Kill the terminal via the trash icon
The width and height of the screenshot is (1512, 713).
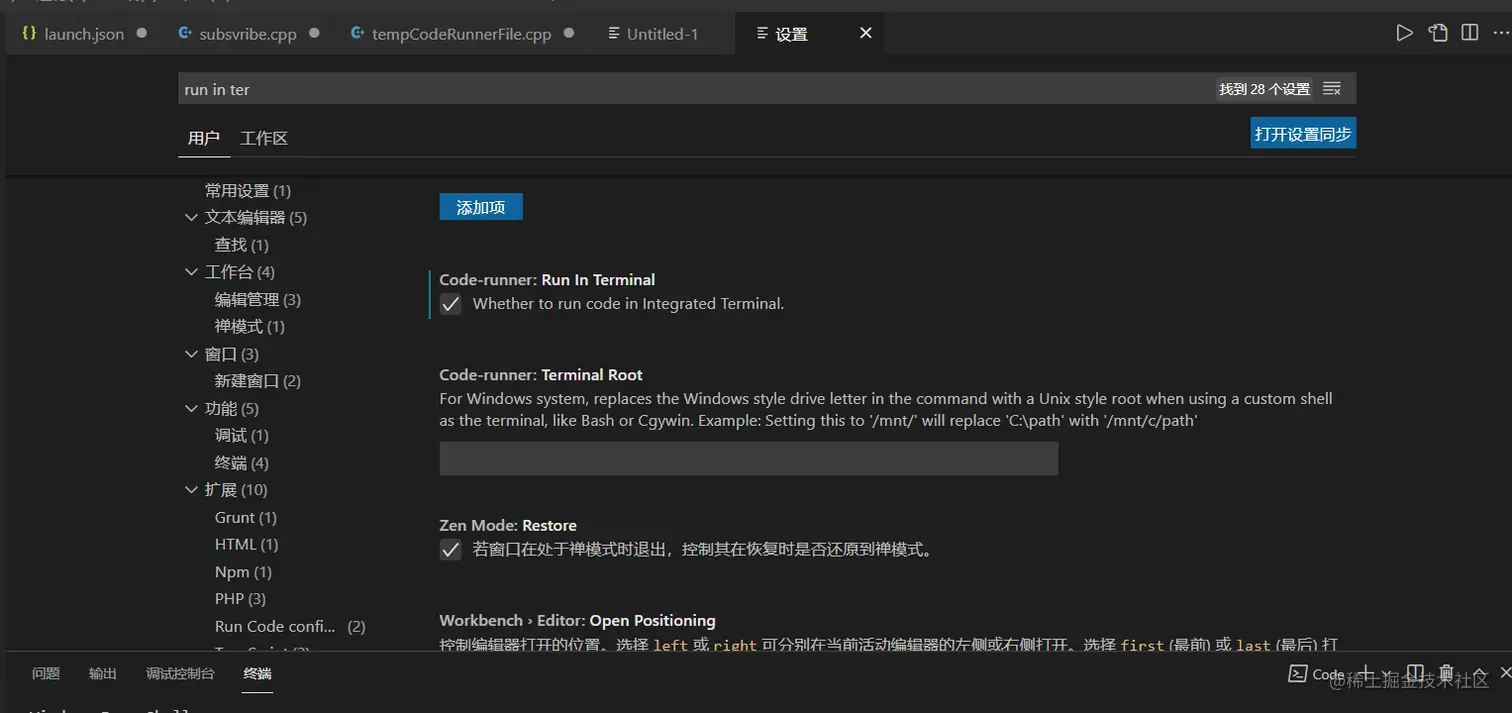[1446, 673]
